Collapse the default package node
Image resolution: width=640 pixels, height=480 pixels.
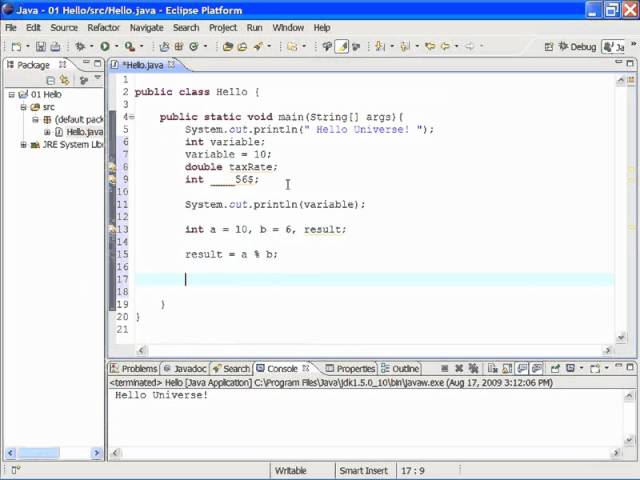[x=36, y=120]
